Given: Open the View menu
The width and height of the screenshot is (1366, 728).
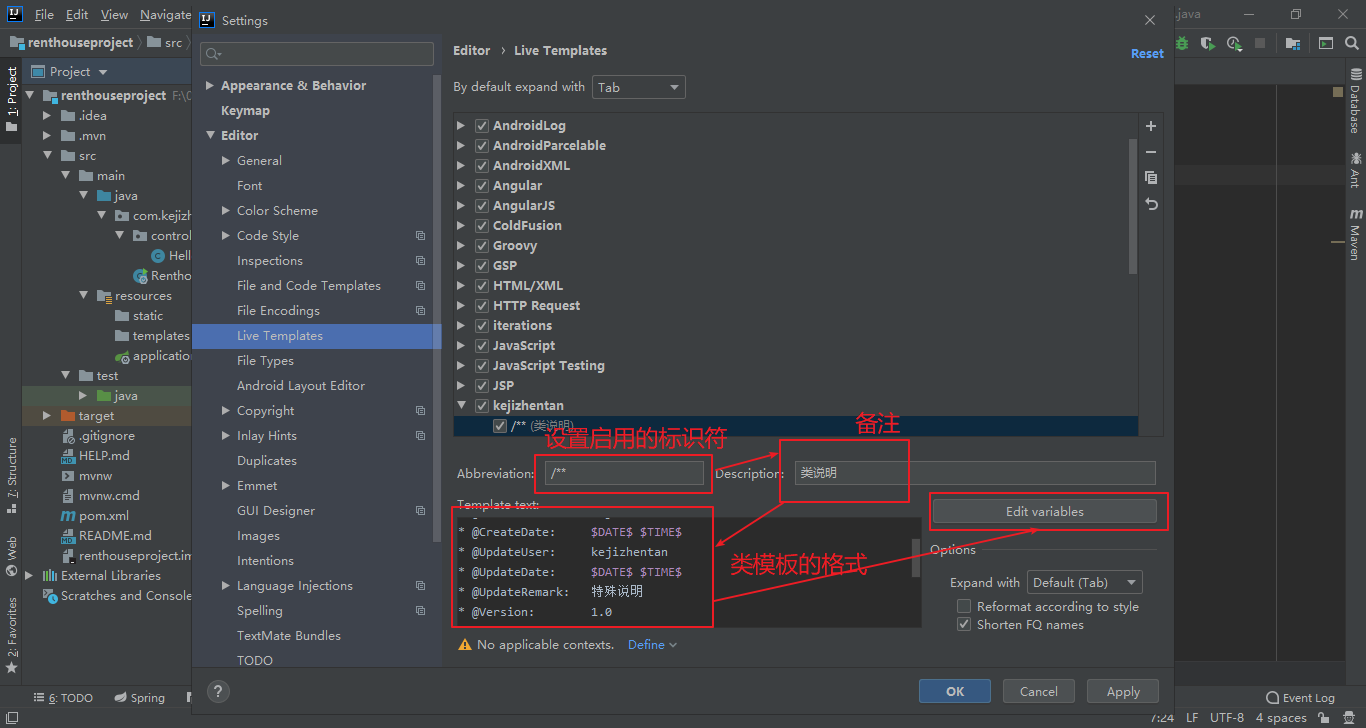Looking at the screenshot, I should coord(114,15).
